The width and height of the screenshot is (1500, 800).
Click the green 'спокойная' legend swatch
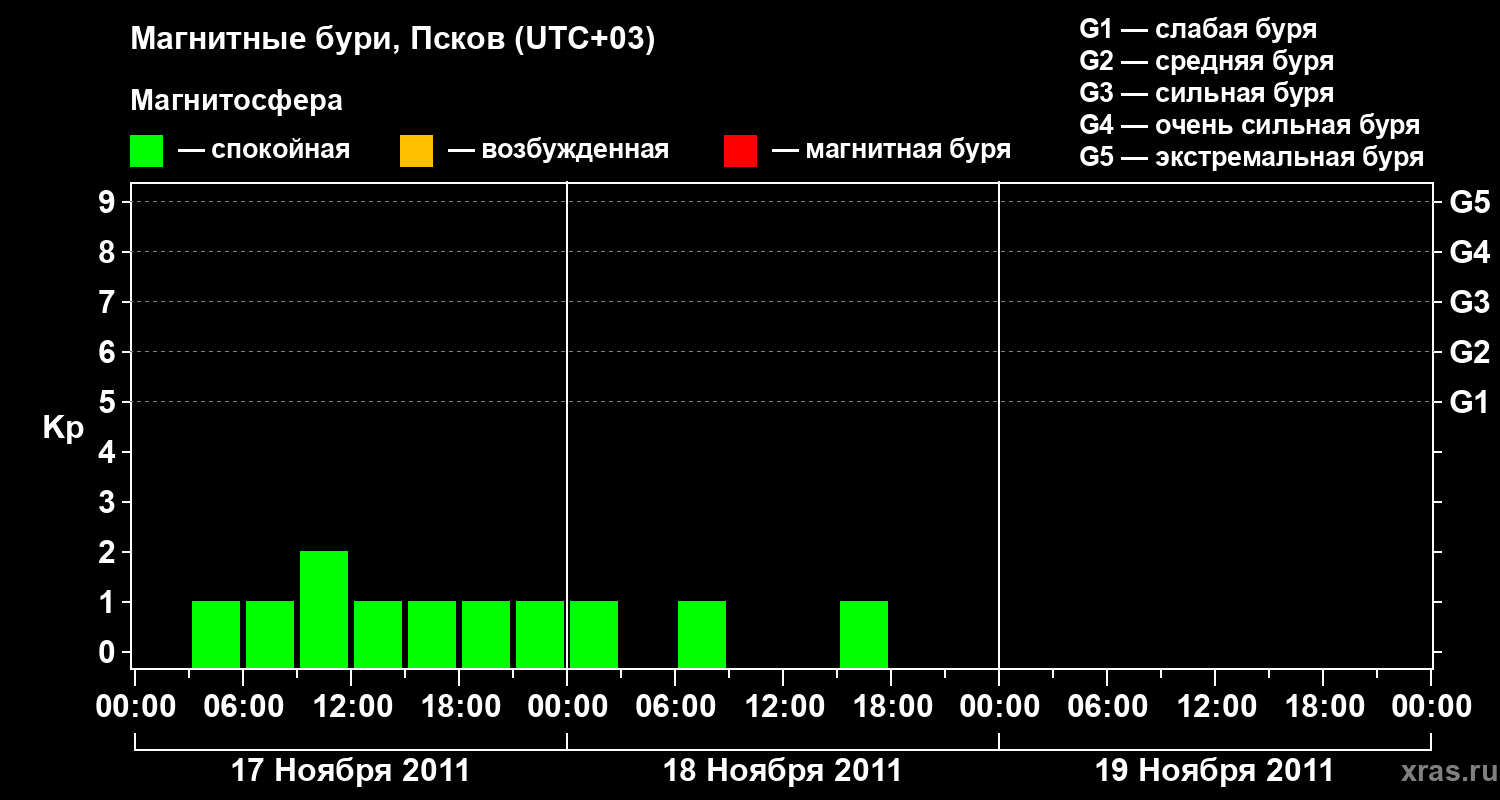coord(146,151)
